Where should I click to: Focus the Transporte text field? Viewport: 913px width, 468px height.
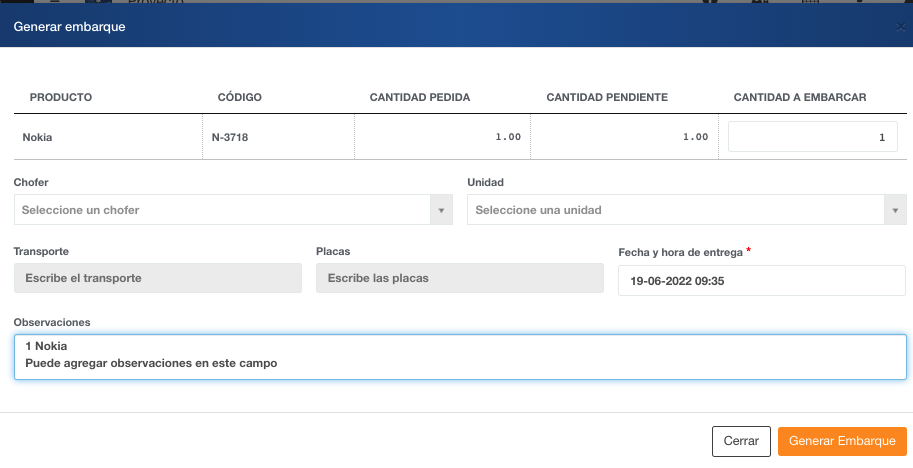point(158,278)
